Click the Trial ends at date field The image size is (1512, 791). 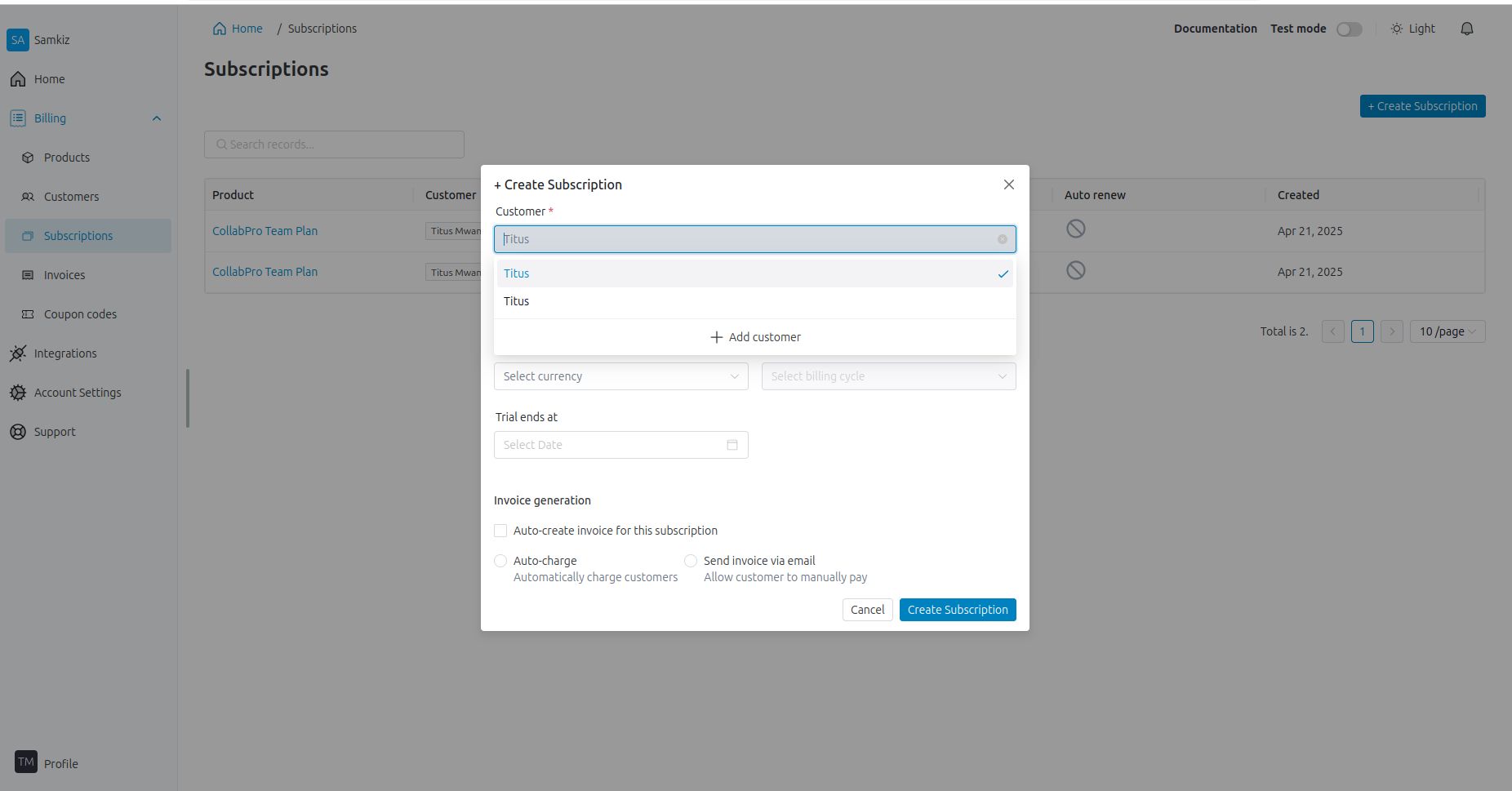[x=608, y=445]
